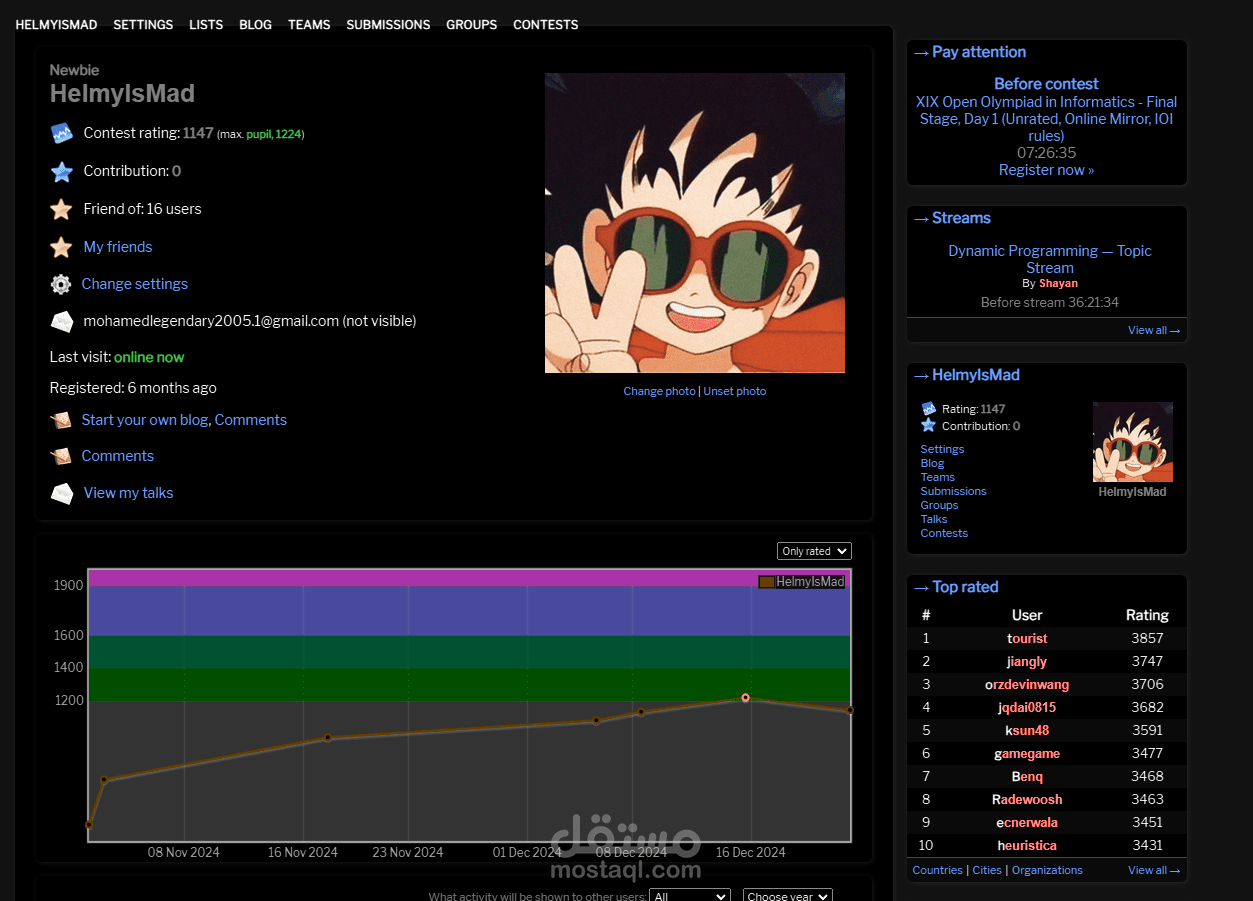Screen dimensions: 1253x901
Task: Click the sidebar rating icon in HelmyIsMad box
Action: point(928,408)
